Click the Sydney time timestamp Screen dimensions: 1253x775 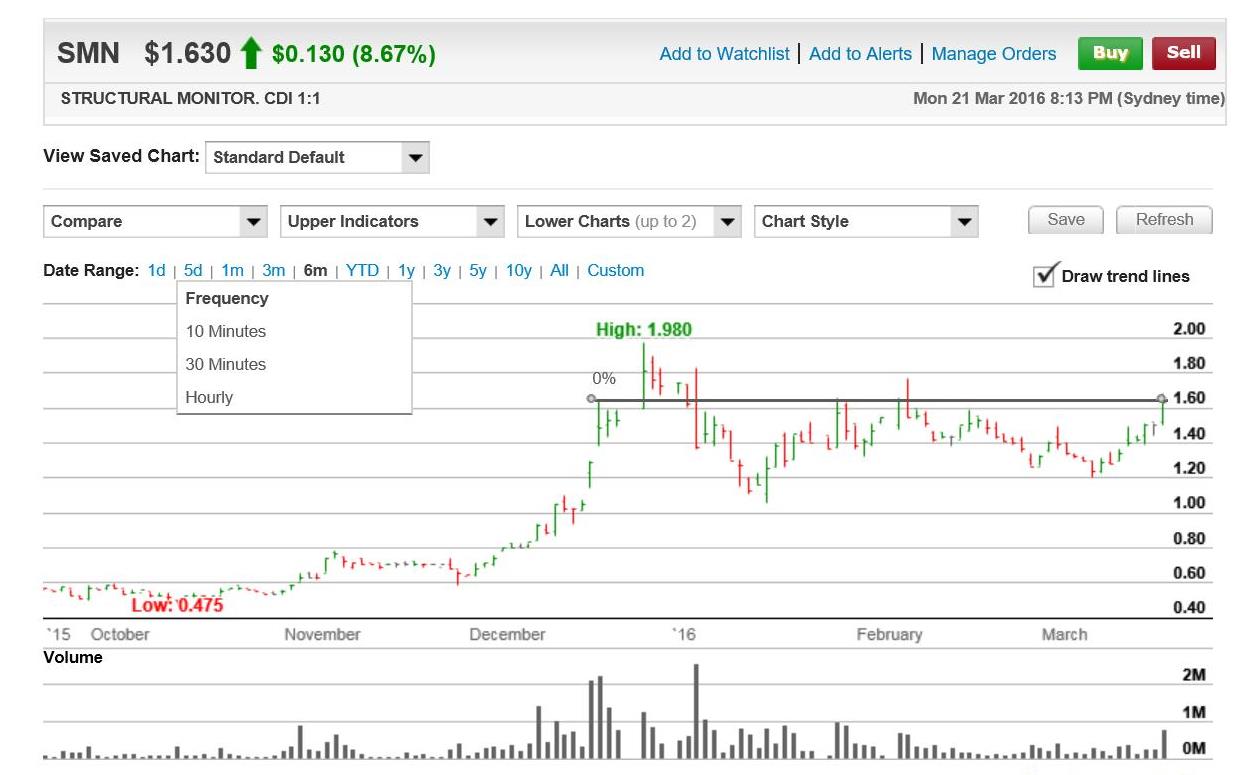[x=1068, y=99]
